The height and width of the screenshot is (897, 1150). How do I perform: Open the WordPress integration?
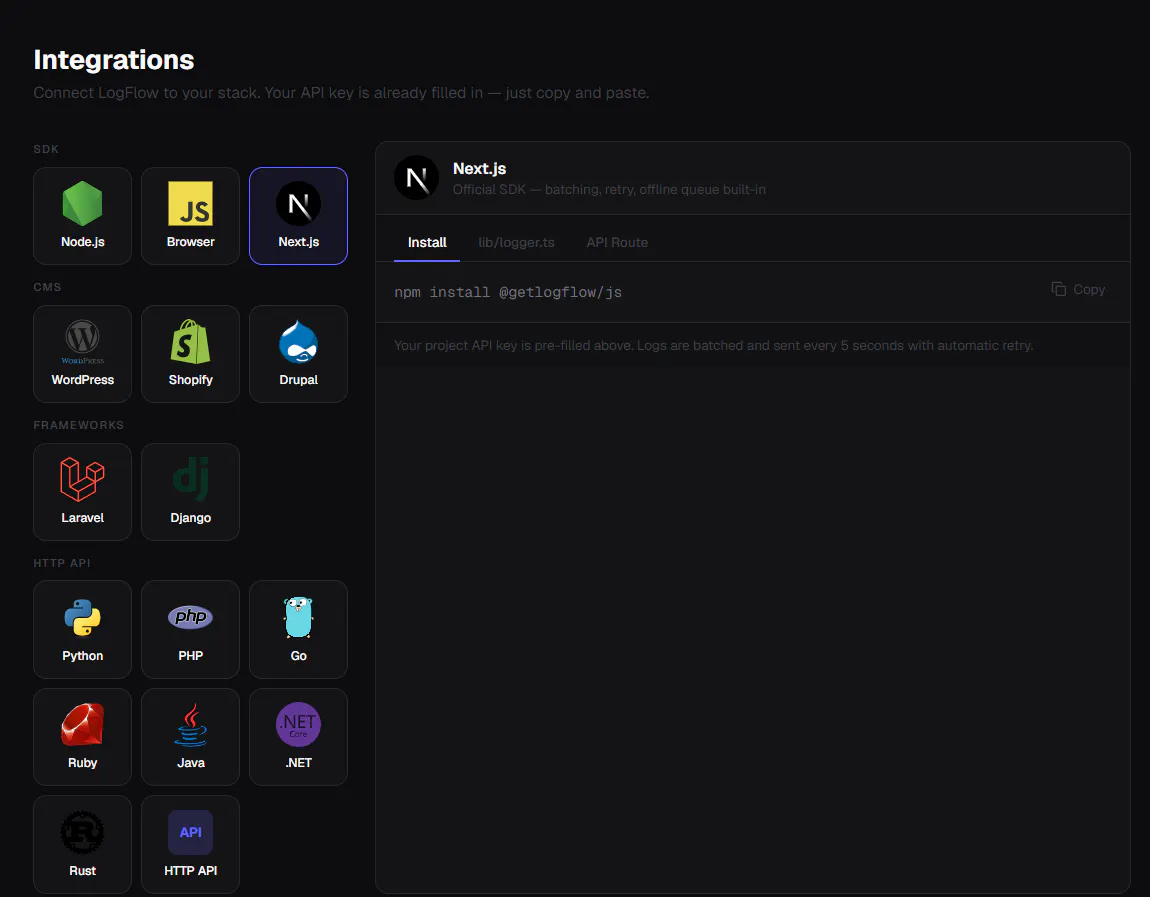point(82,354)
